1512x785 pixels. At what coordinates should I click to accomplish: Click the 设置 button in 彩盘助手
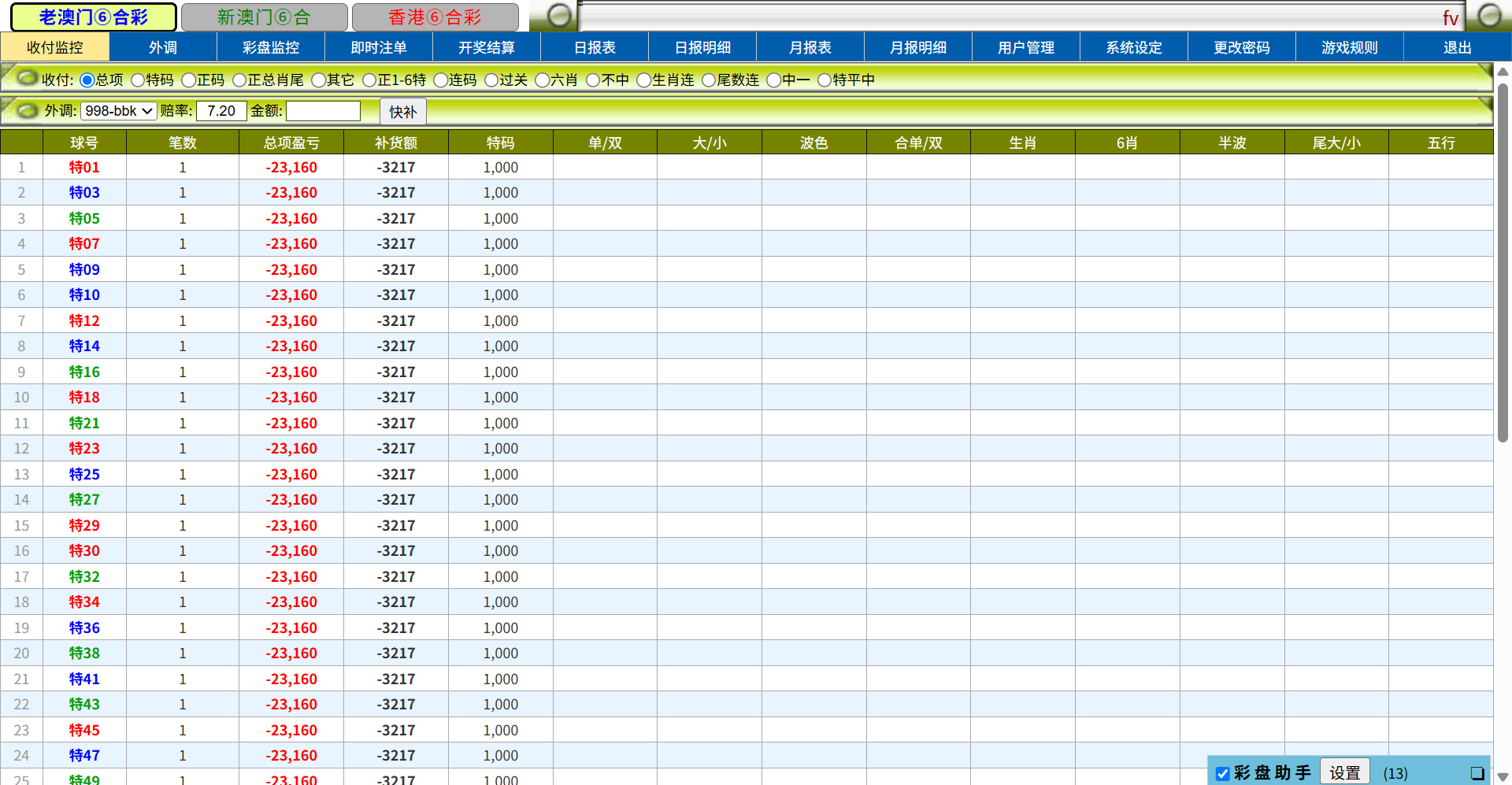pyautogui.click(x=1344, y=773)
